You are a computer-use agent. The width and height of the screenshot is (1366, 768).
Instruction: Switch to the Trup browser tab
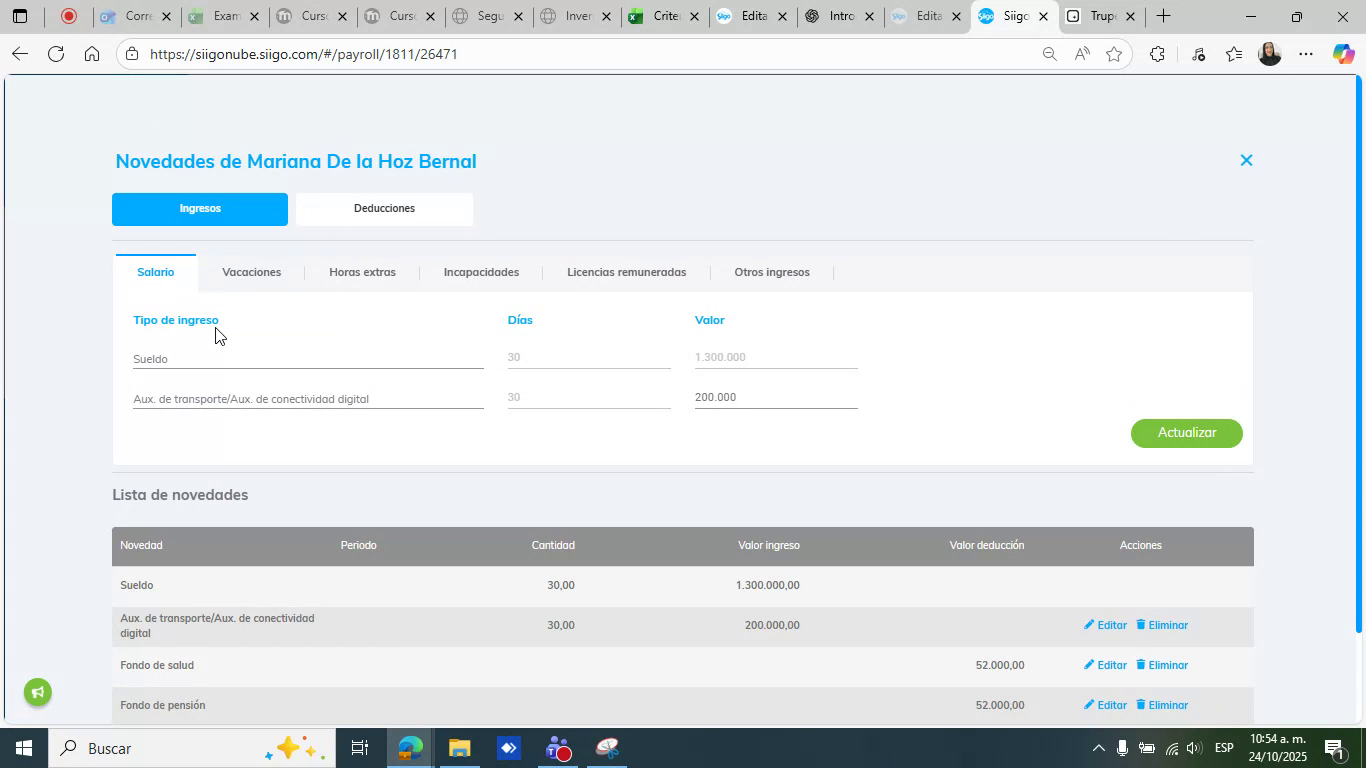[1102, 16]
